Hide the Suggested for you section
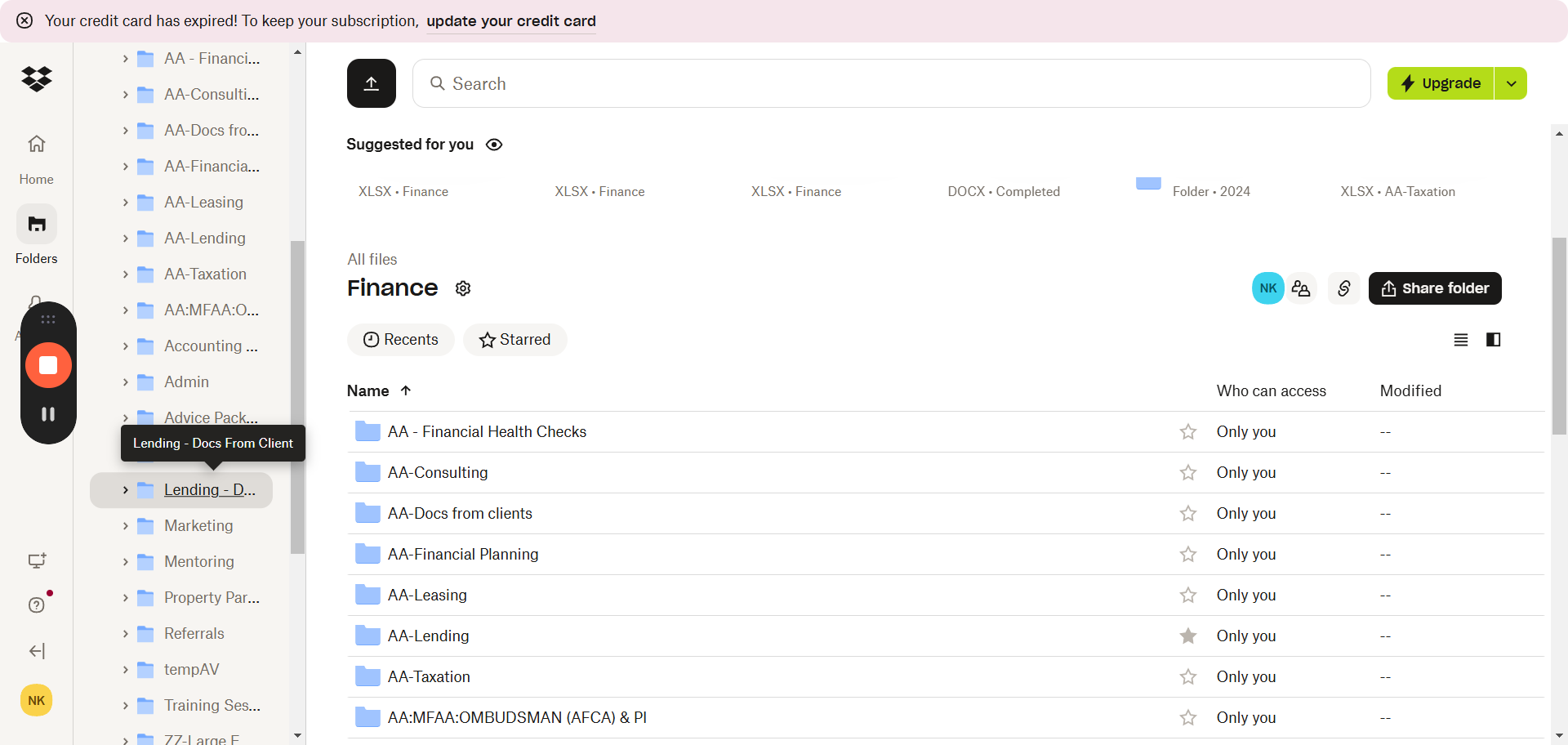This screenshot has height=745, width=1568. click(494, 145)
